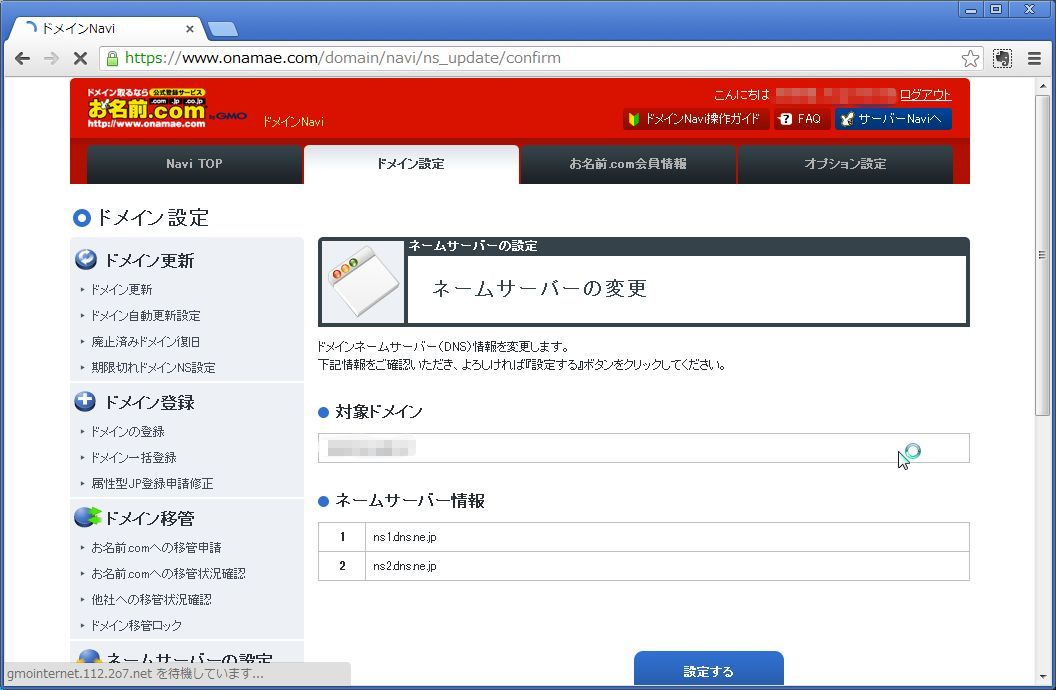The height and width of the screenshot is (690, 1056).
Task: Open the ドメイン更新 sidebar link
Action: pos(121,289)
